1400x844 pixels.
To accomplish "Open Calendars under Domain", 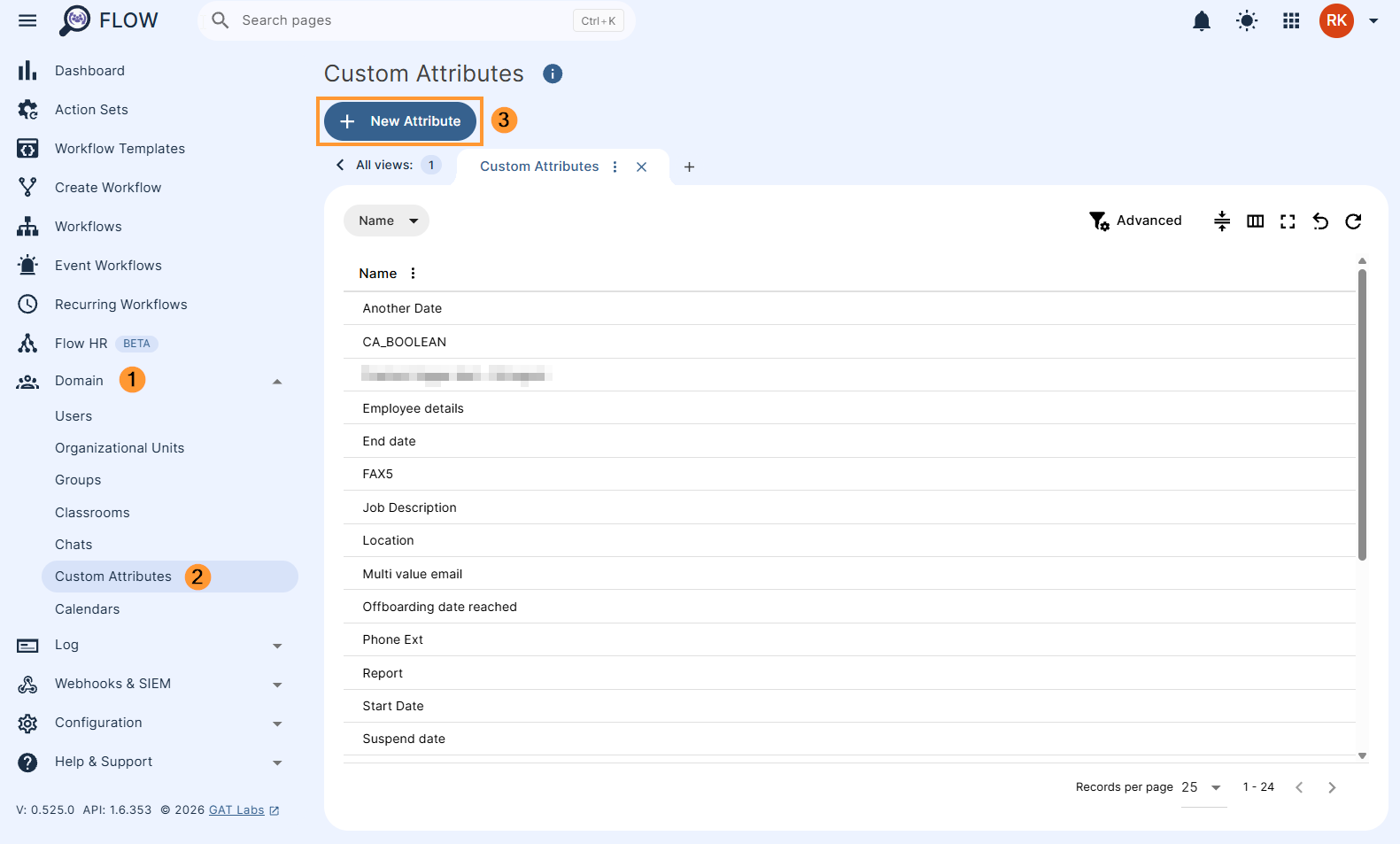I will pos(87,609).
